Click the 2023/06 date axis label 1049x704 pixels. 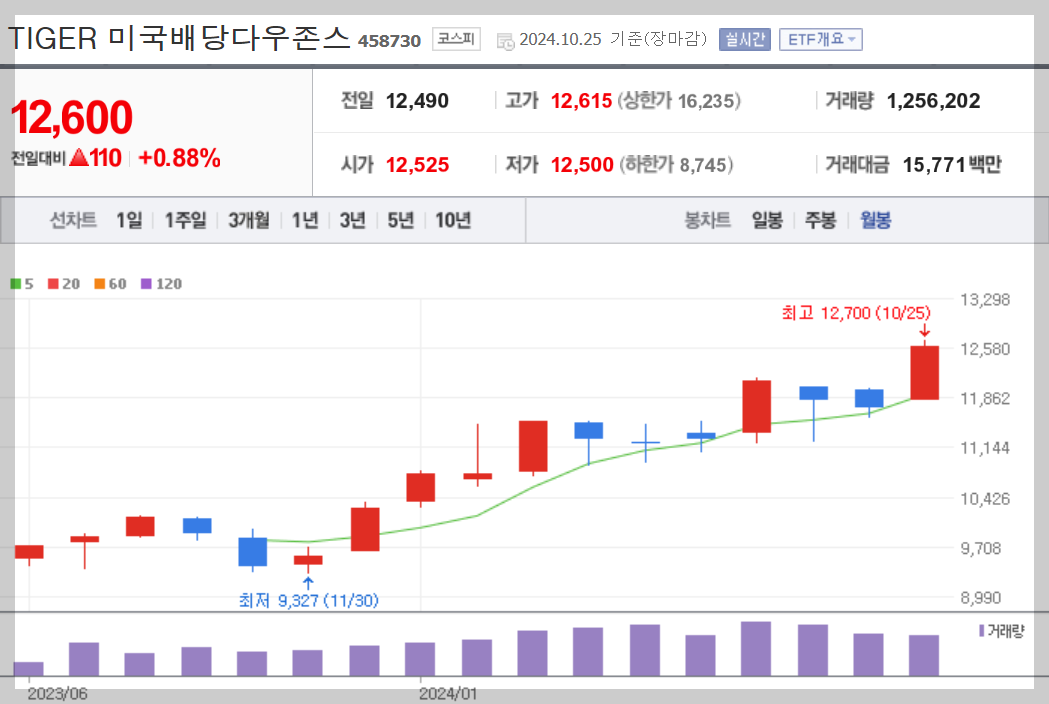pos(58,694)
